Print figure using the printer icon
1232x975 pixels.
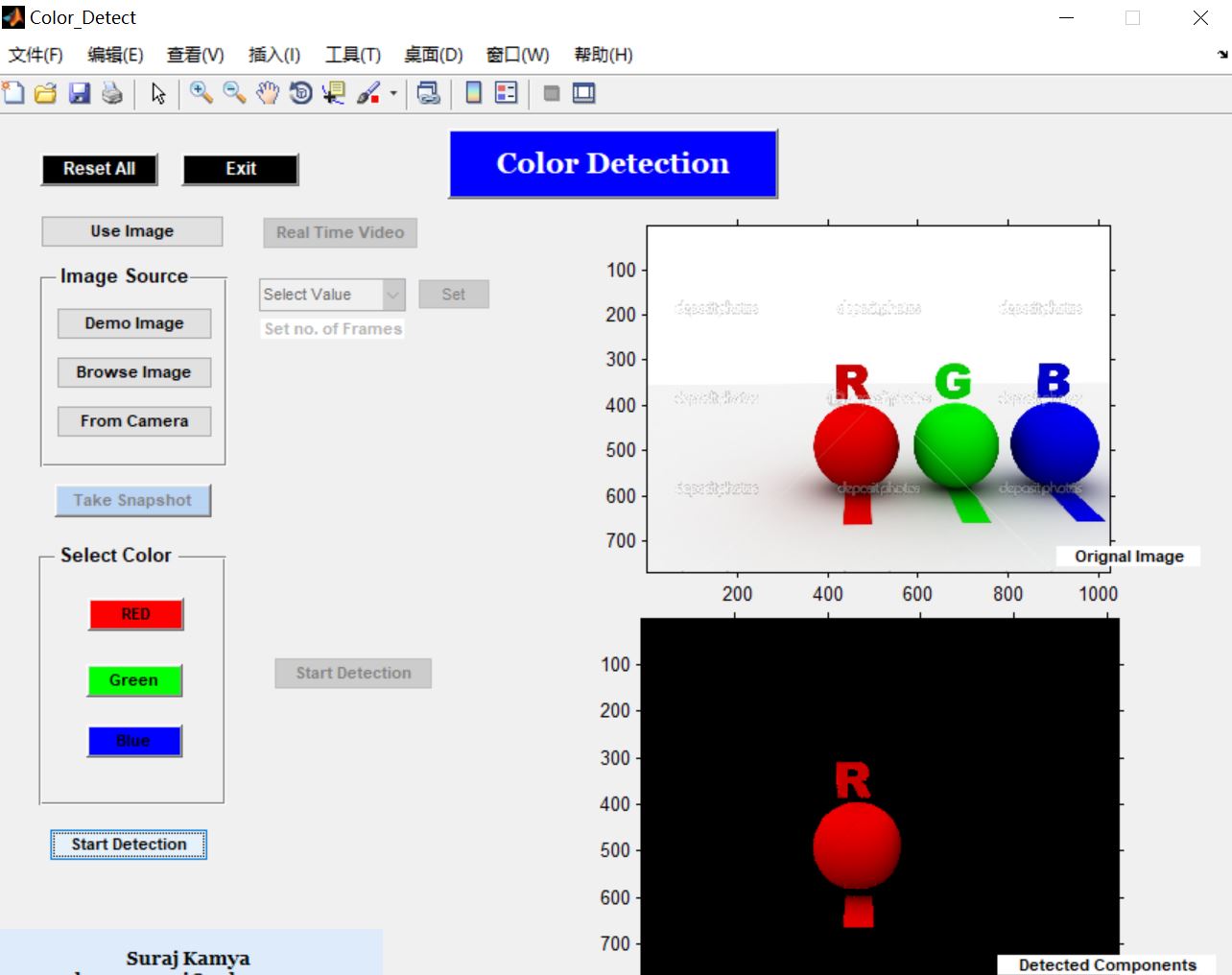point(112,93)
